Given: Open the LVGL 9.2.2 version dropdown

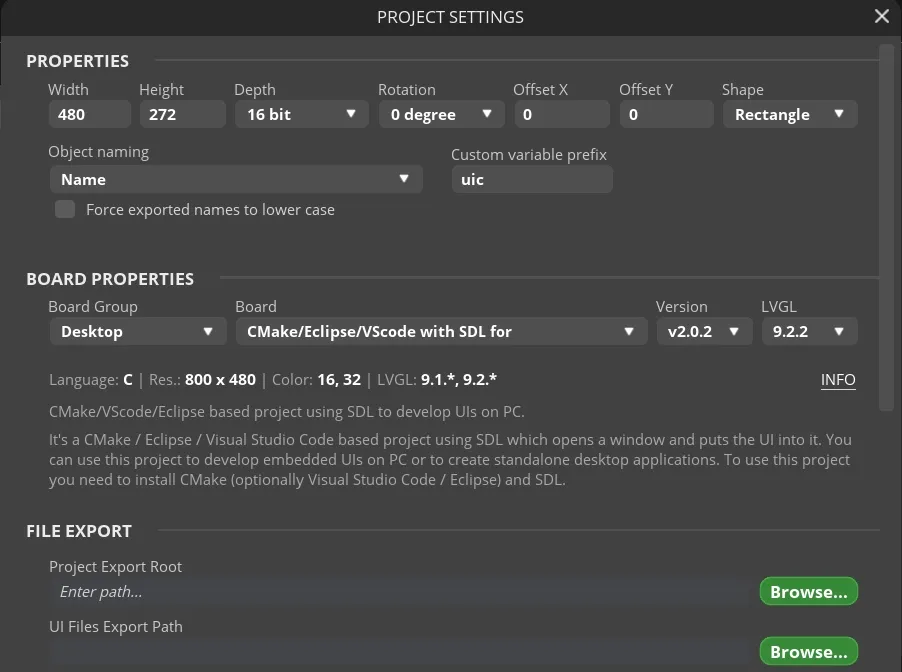Looking at the screenshot, I should pos(809,331).
